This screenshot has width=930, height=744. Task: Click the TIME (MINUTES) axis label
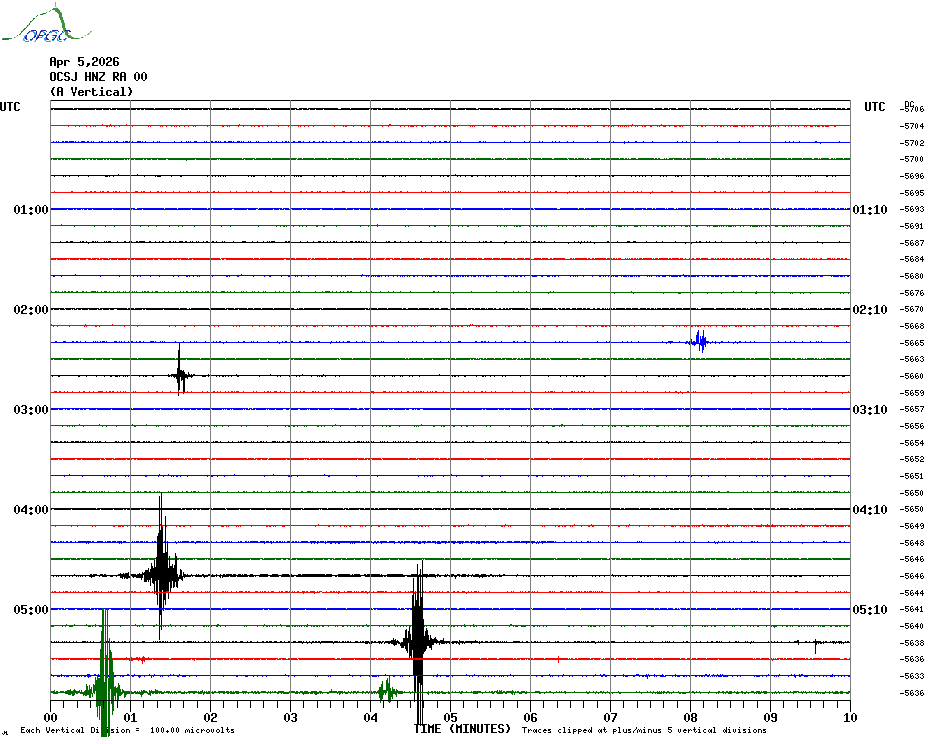pos(462,729)
